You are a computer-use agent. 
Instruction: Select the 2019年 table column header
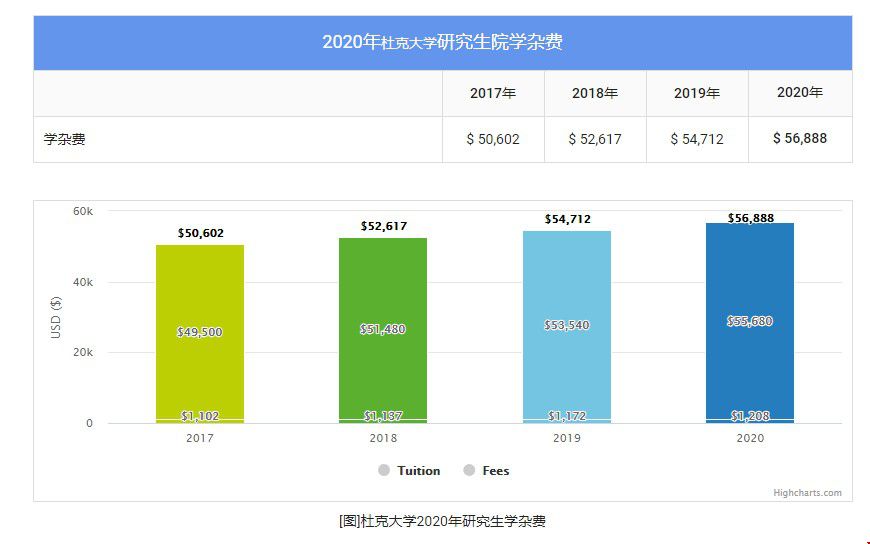tap(697, 93)
